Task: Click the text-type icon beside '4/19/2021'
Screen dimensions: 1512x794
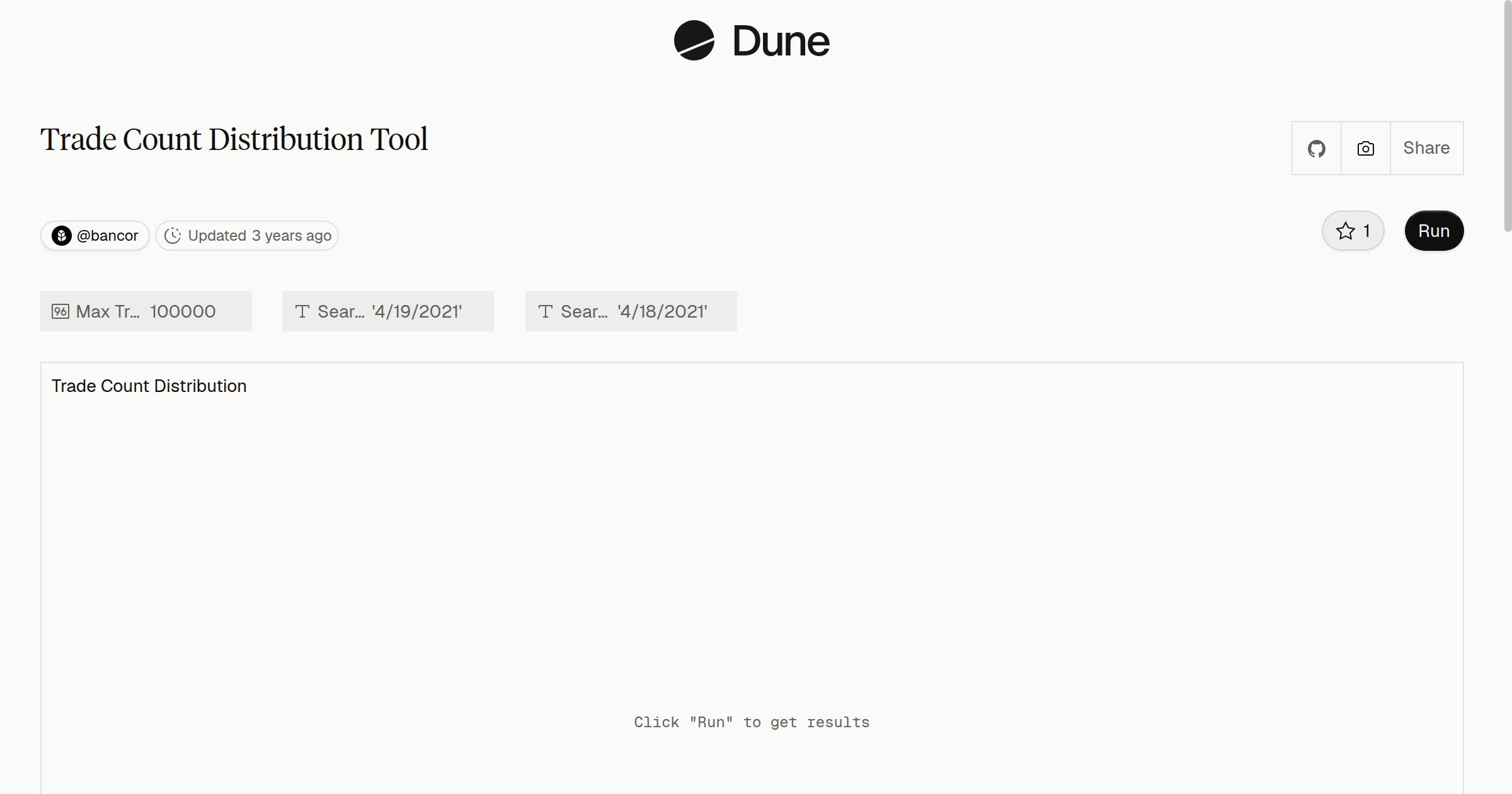Action: point(302,311)
